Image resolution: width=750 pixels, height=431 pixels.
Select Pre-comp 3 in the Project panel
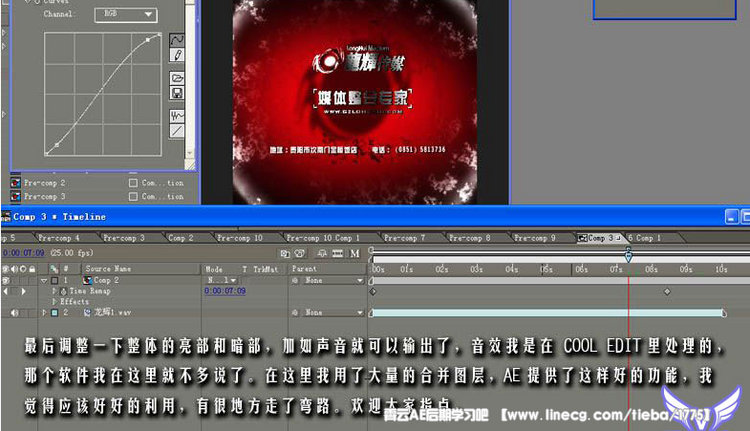(x=44, y=196)
